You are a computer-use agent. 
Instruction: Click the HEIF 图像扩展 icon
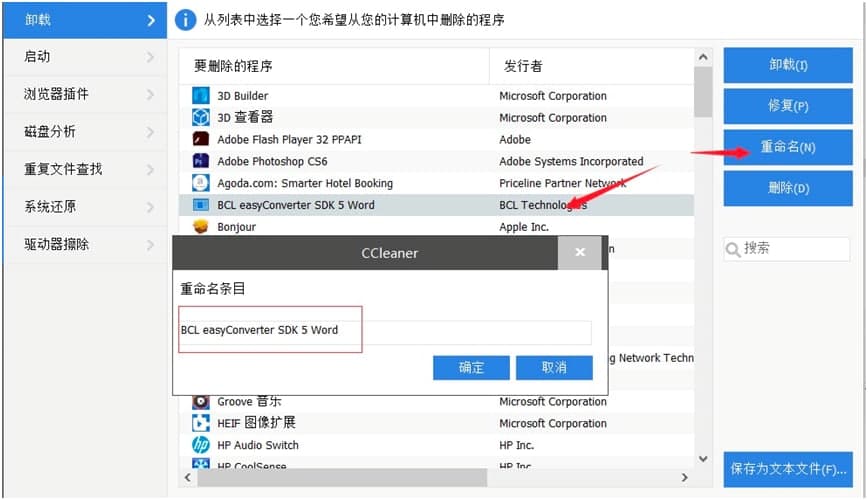tap(200, 423)
